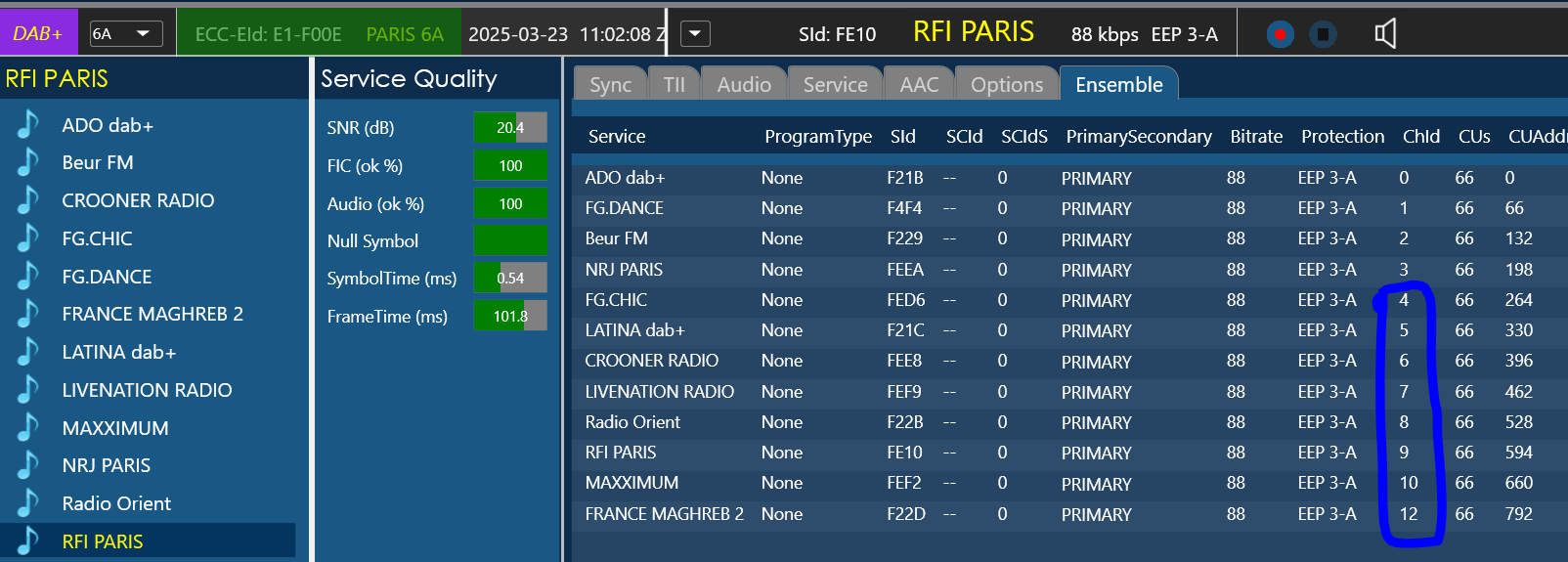Click CUAddr value 660 for MAXXIMUM
Viewport: 1568px width, 562px height.
(1519, 483)
